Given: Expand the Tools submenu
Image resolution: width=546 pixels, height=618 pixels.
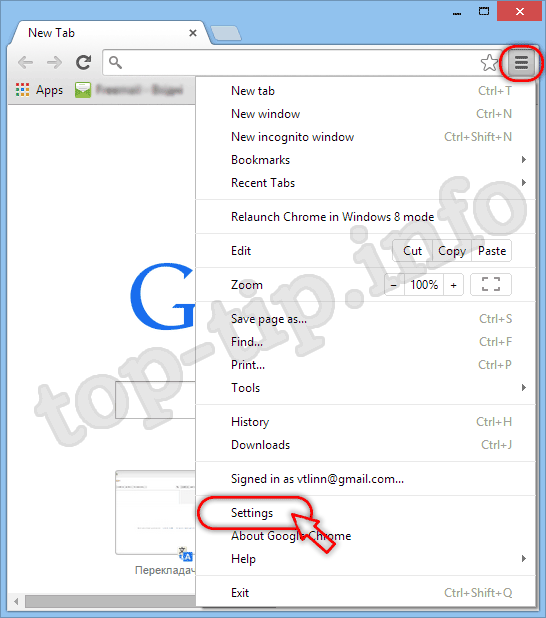Looking at the screenshot, I should coord(365,387).
